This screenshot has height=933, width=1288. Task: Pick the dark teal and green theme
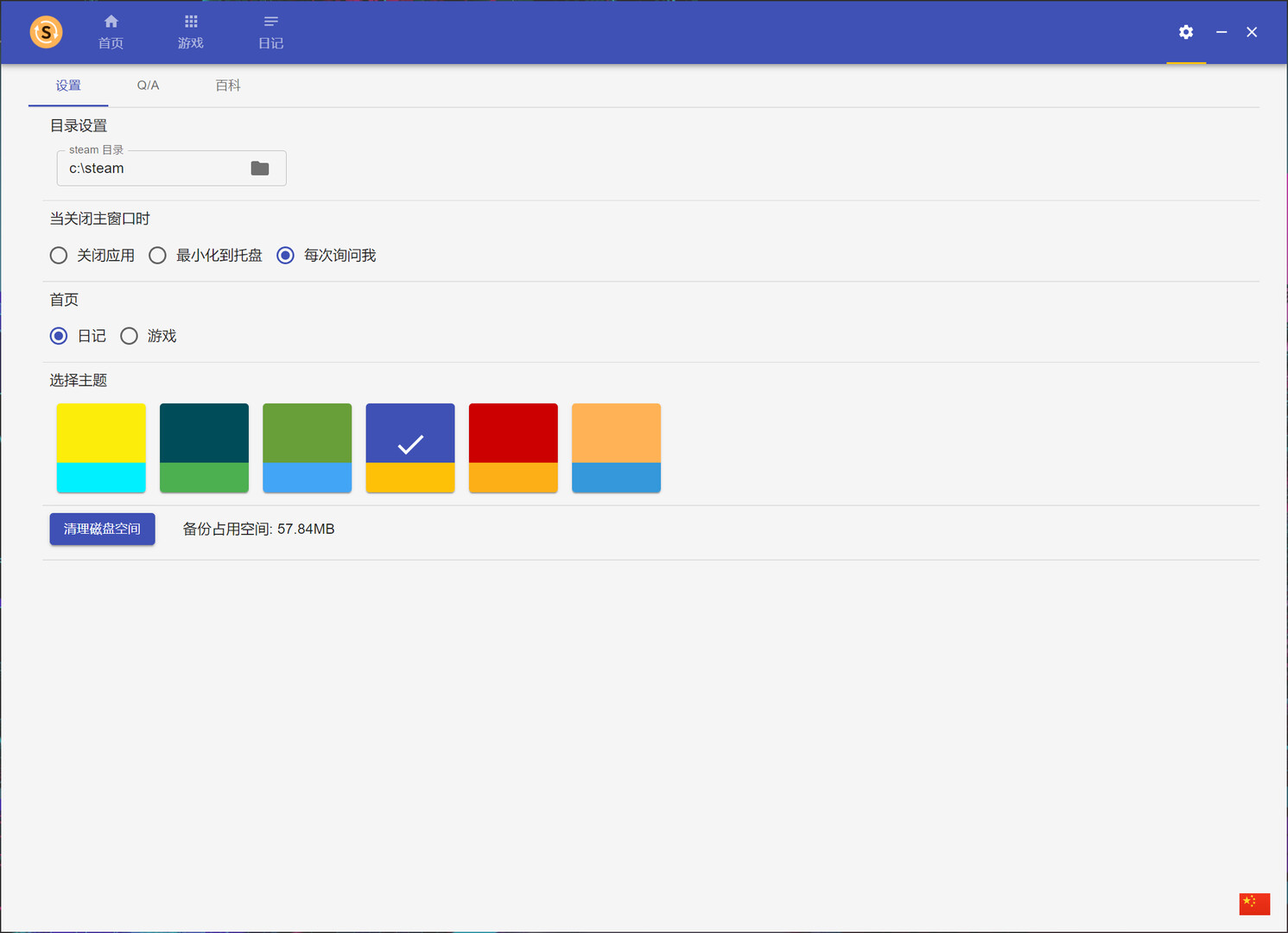coord(204,447)
